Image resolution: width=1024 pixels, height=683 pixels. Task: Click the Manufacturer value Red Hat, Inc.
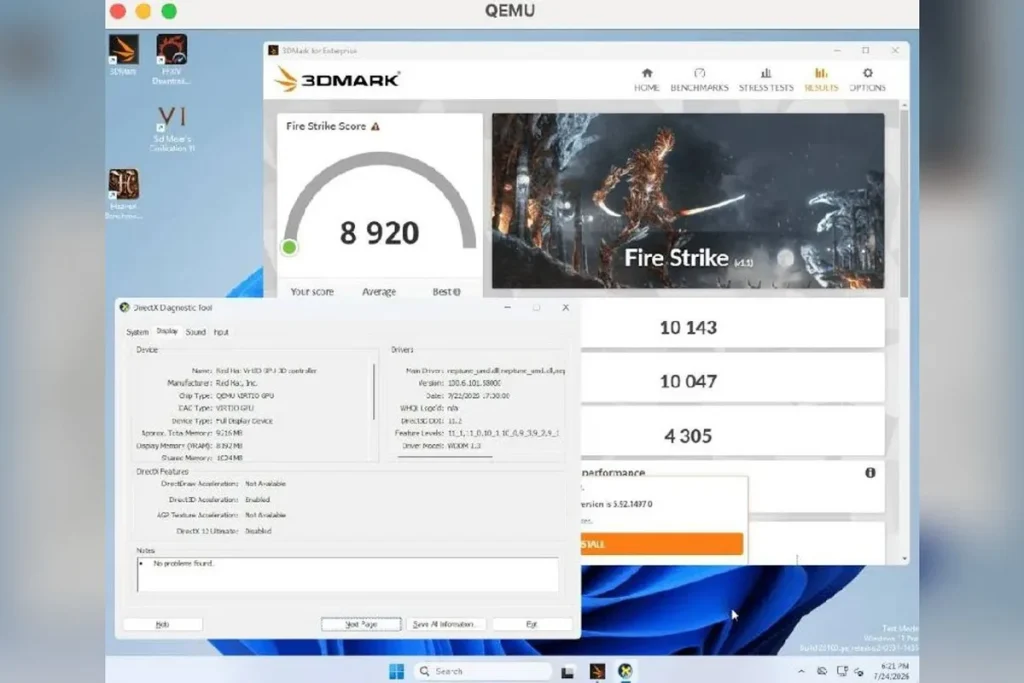(x=236, y=383)
